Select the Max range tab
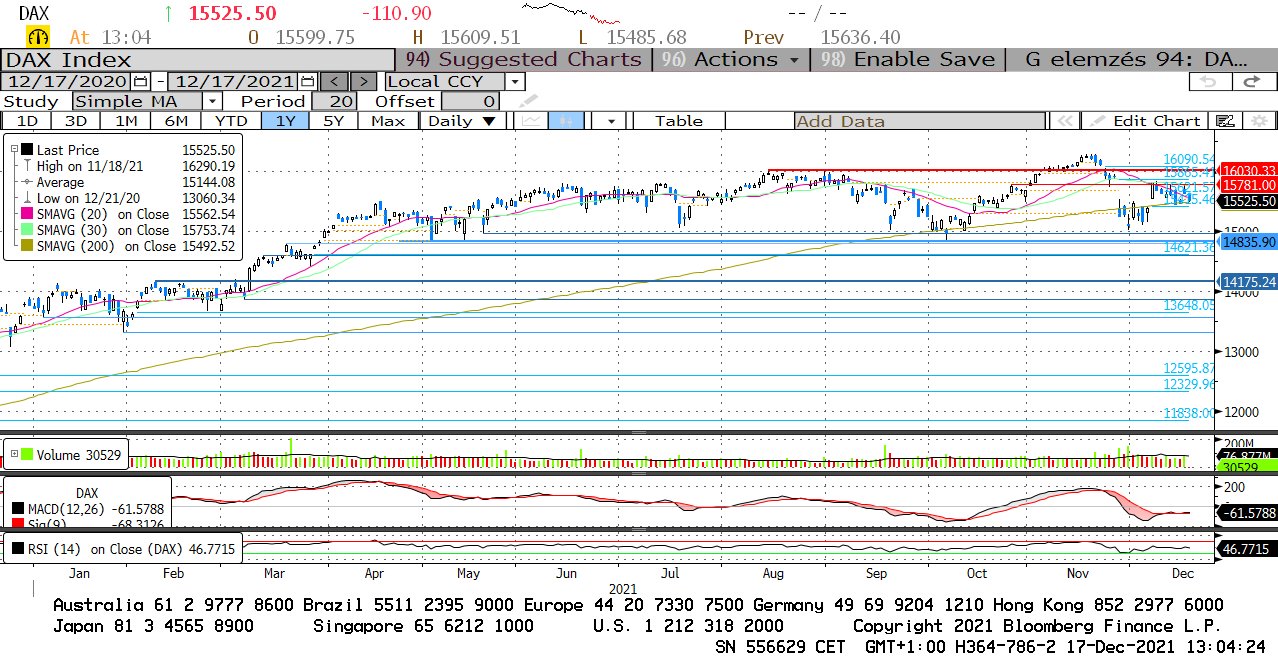This screenshot has width=1278, height=670. [x=388, y=121]
